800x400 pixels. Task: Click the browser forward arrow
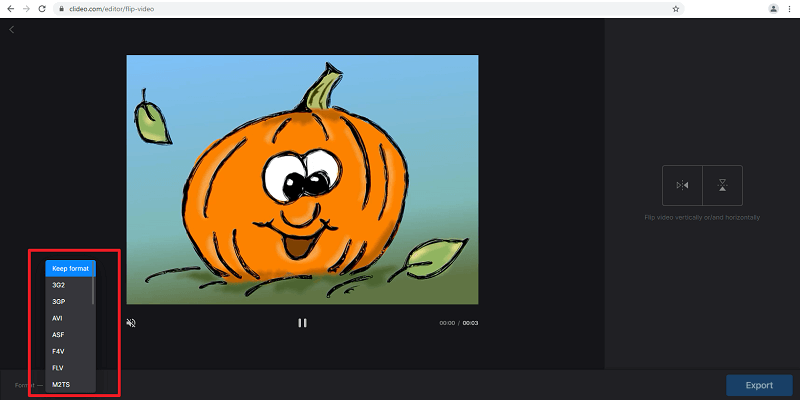coord(26,9)
